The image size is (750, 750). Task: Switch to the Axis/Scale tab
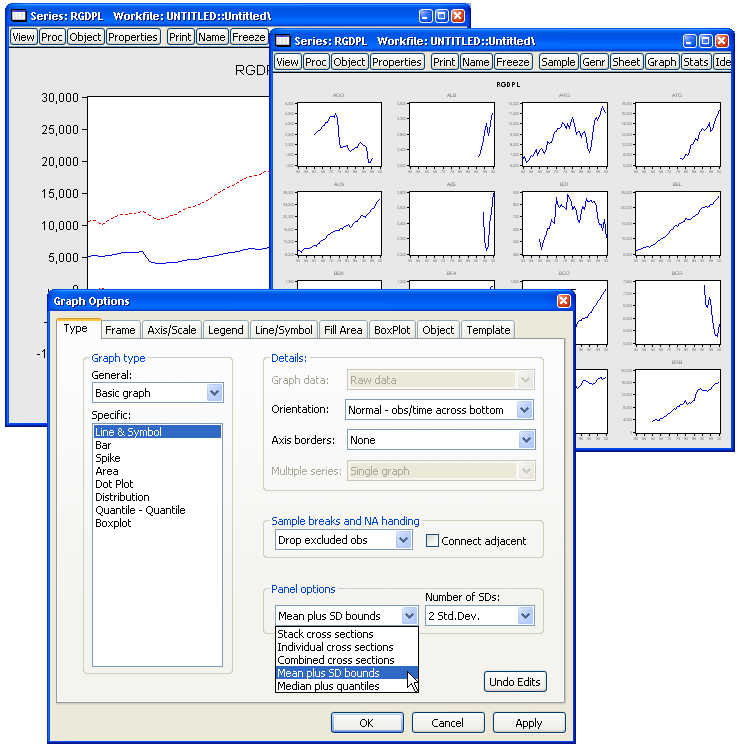coord(172,330)
